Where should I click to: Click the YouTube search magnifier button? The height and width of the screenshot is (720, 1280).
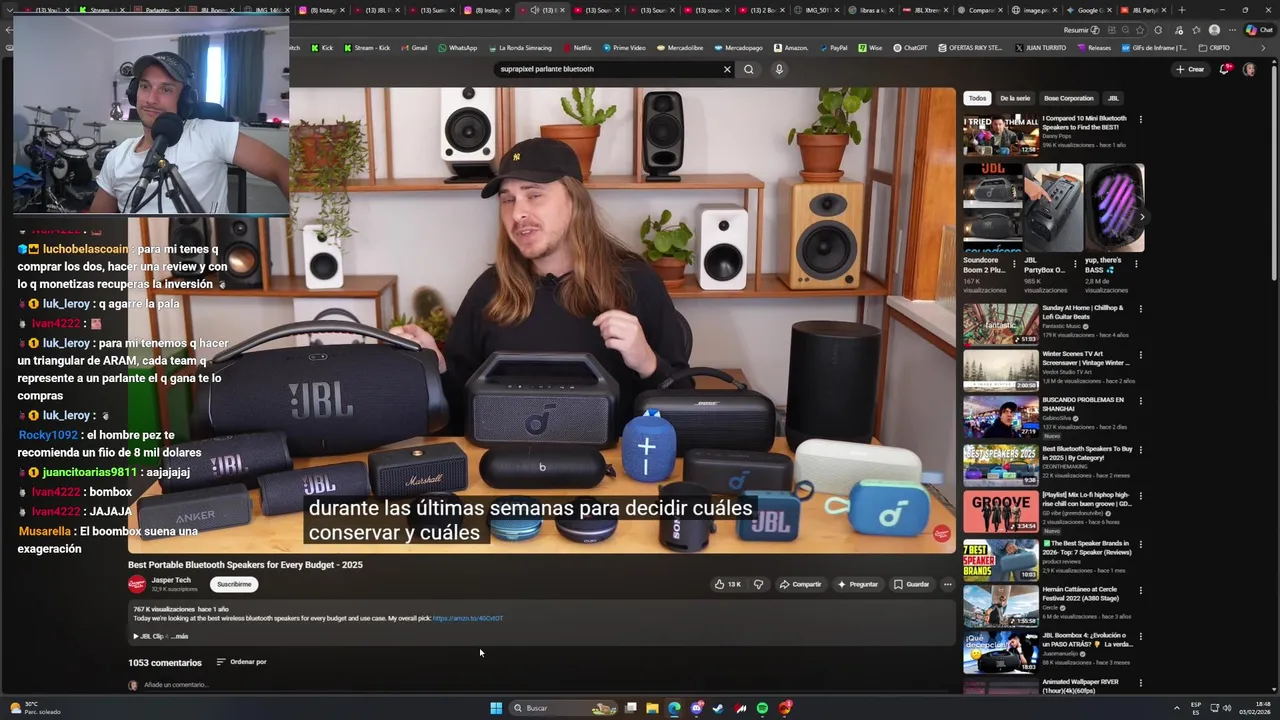(748, 69)
